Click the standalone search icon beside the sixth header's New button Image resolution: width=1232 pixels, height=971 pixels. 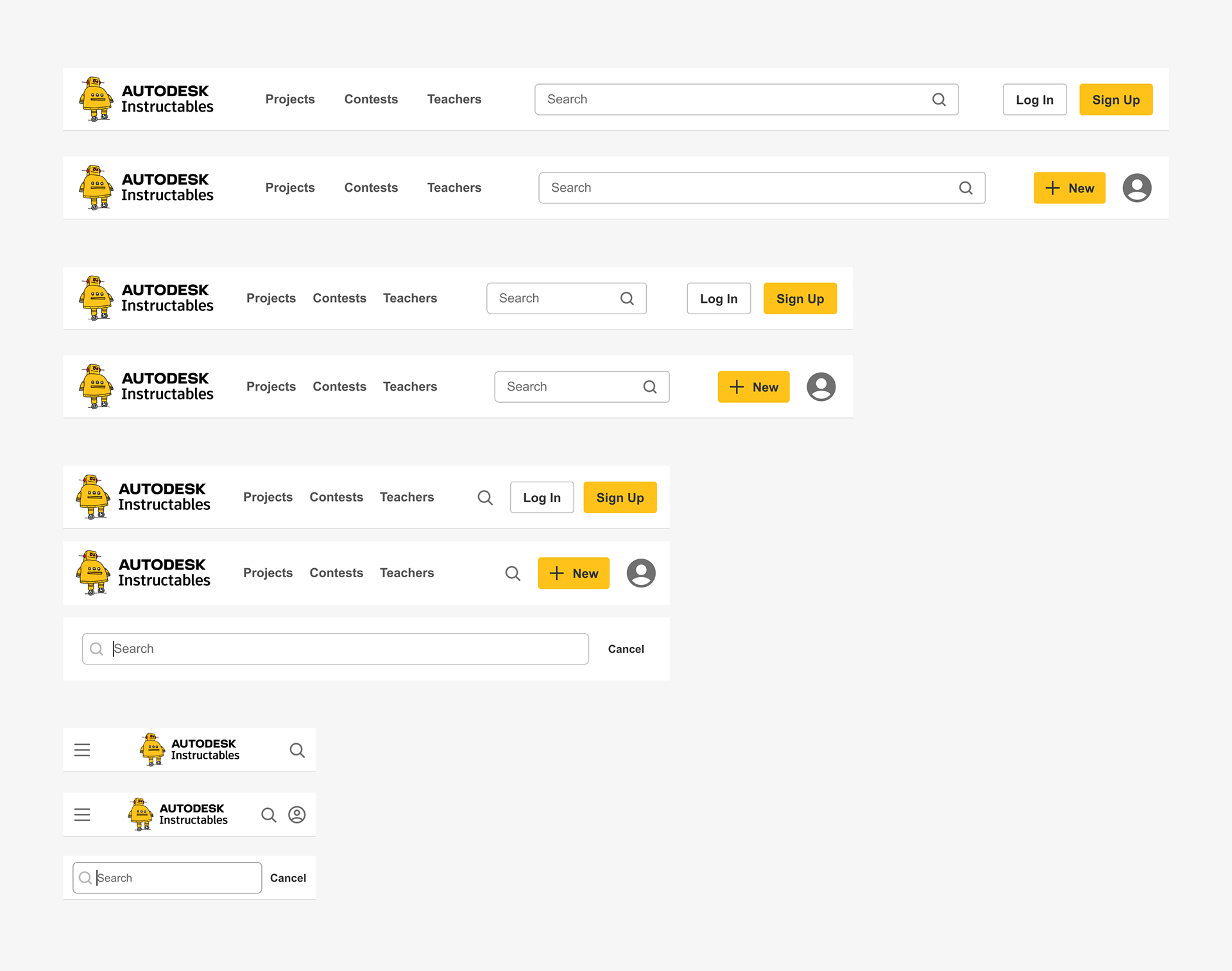[x=513, y=573]
